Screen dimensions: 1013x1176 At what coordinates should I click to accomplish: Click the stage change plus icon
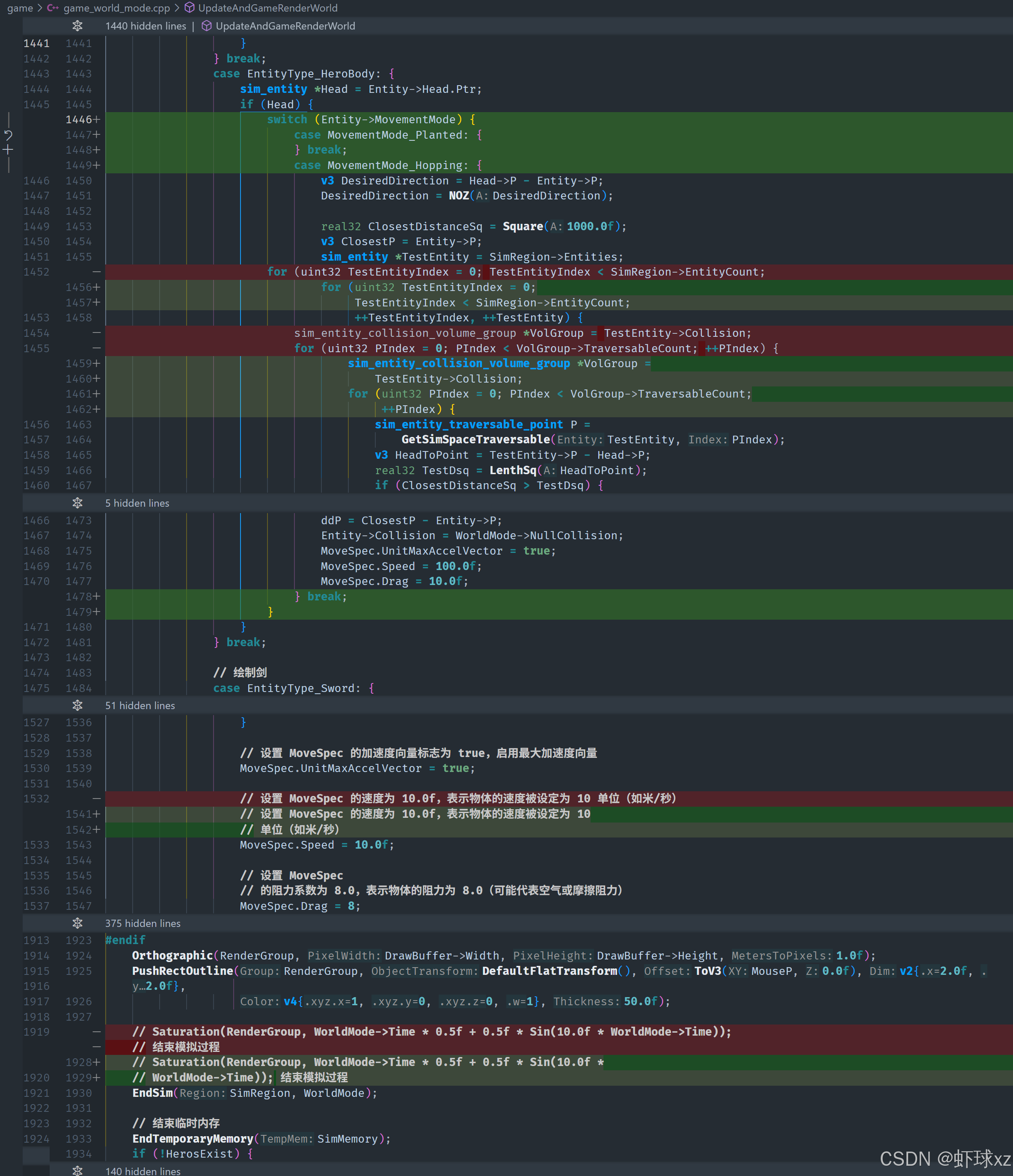[8, 150]
